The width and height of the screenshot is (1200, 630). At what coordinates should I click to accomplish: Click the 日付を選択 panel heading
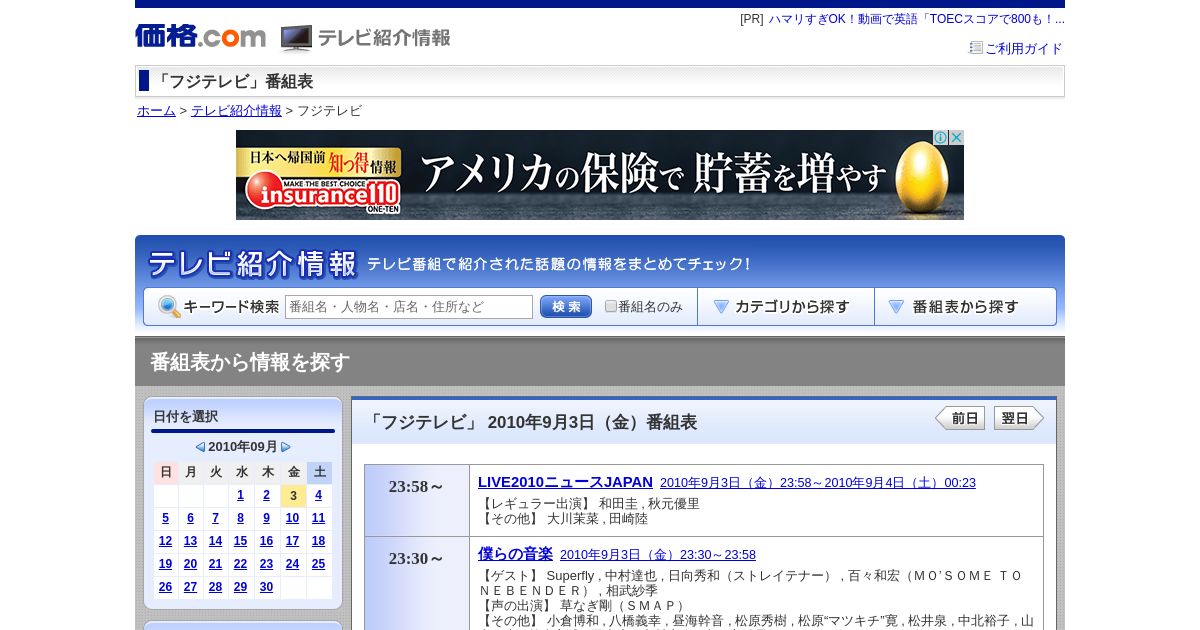[x=186, y=416]
